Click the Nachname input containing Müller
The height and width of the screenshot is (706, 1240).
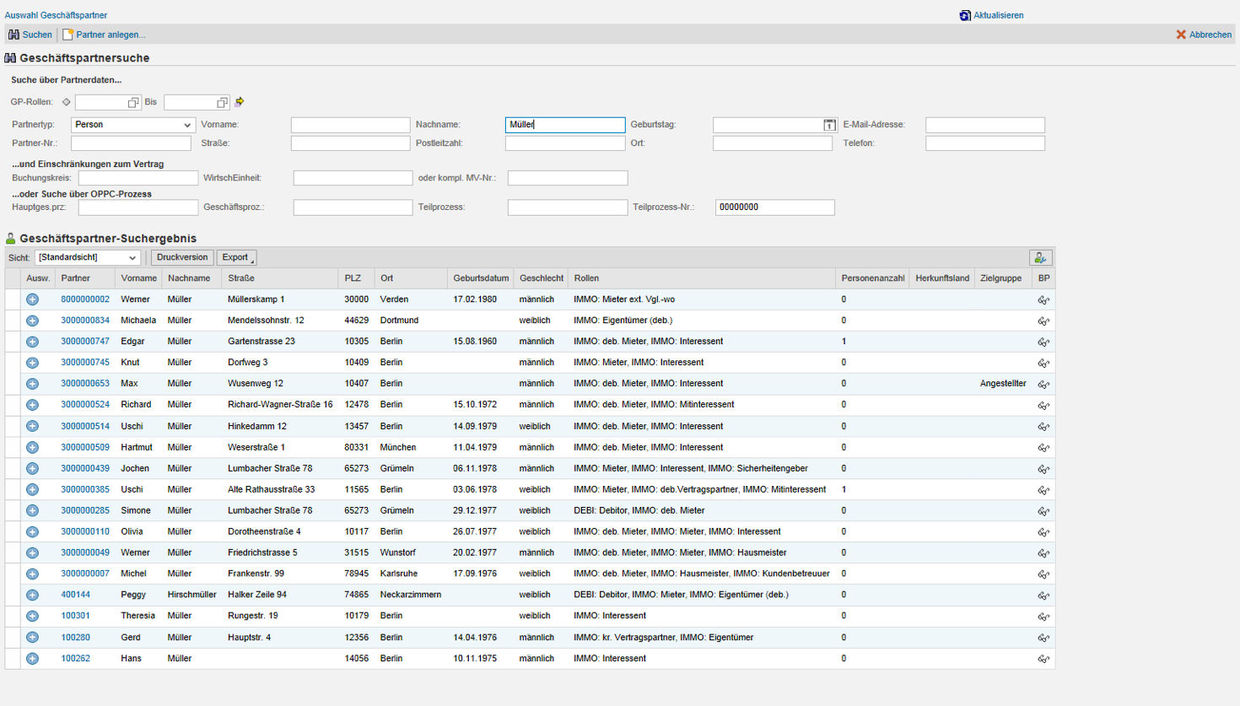click(x=565, y=124)
